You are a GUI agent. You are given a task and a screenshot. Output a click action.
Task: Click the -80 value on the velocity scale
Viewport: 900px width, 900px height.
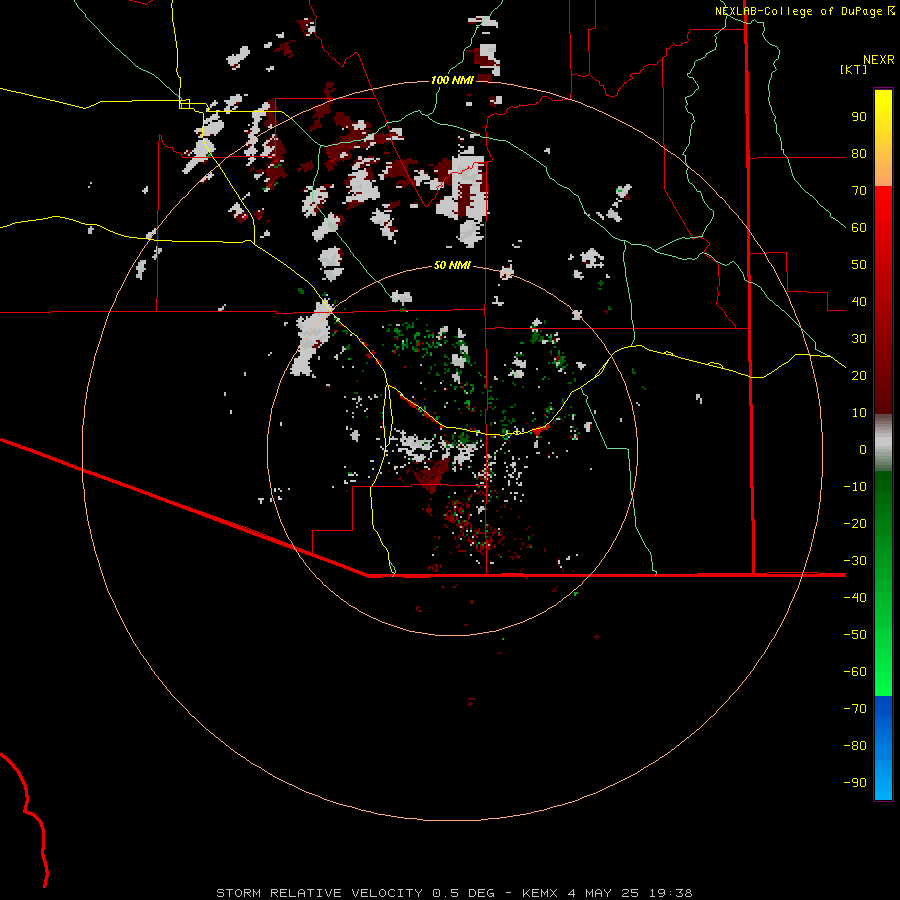[855, 746]
